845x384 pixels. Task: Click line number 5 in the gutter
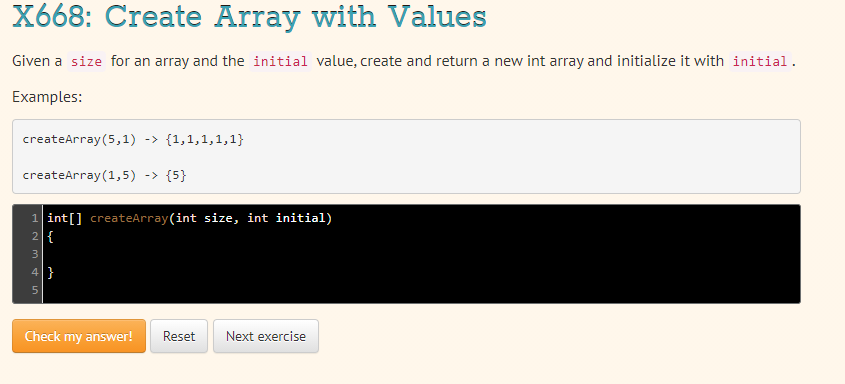tap(34, 290)
